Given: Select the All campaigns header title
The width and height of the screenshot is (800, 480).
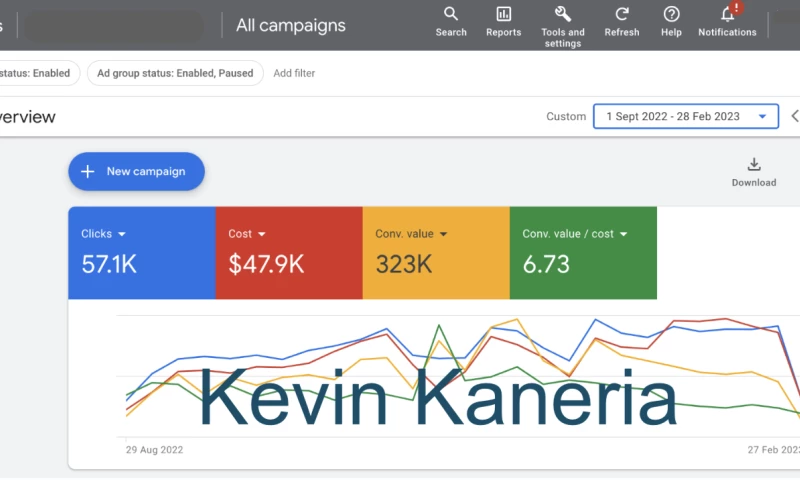Looking at the screenshot, I should tap(290, 25).
